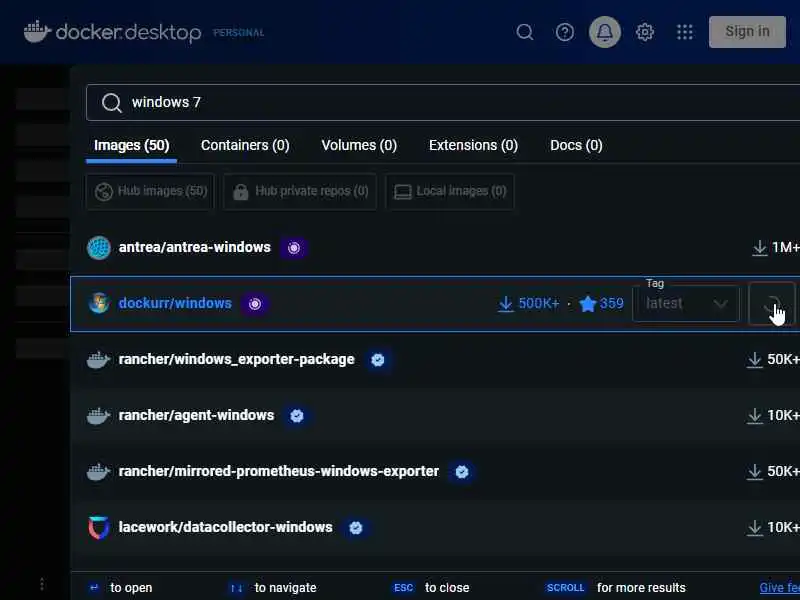Click into the 'windows 7' search field
This screenshot has width=800, height=600.
coord(443,103)
